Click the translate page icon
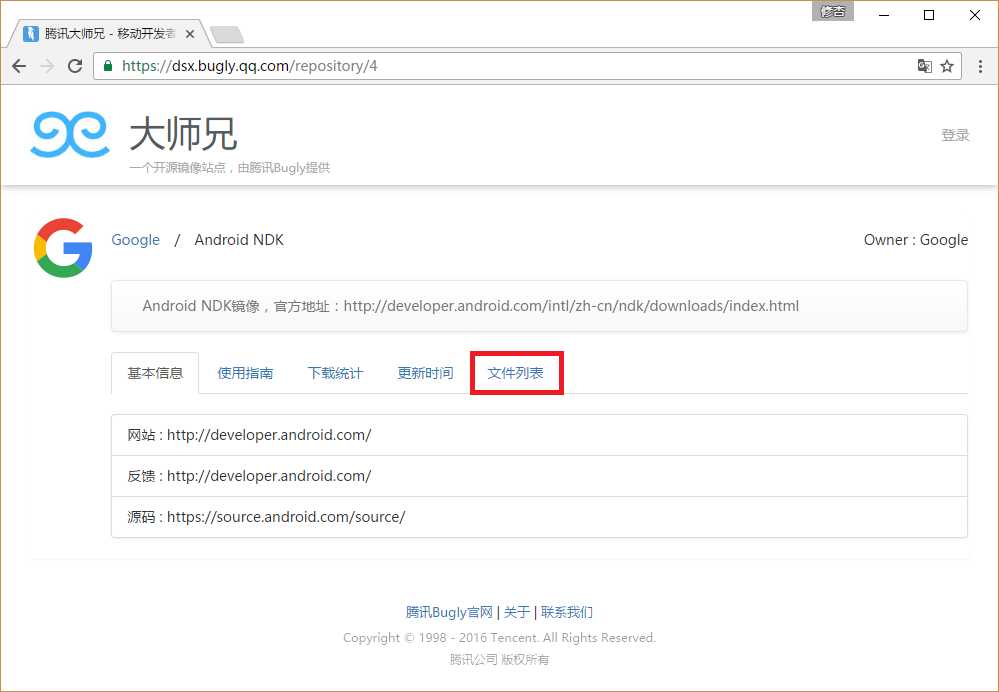The height and width of the screenshot is (692, 999). [924, 66]
